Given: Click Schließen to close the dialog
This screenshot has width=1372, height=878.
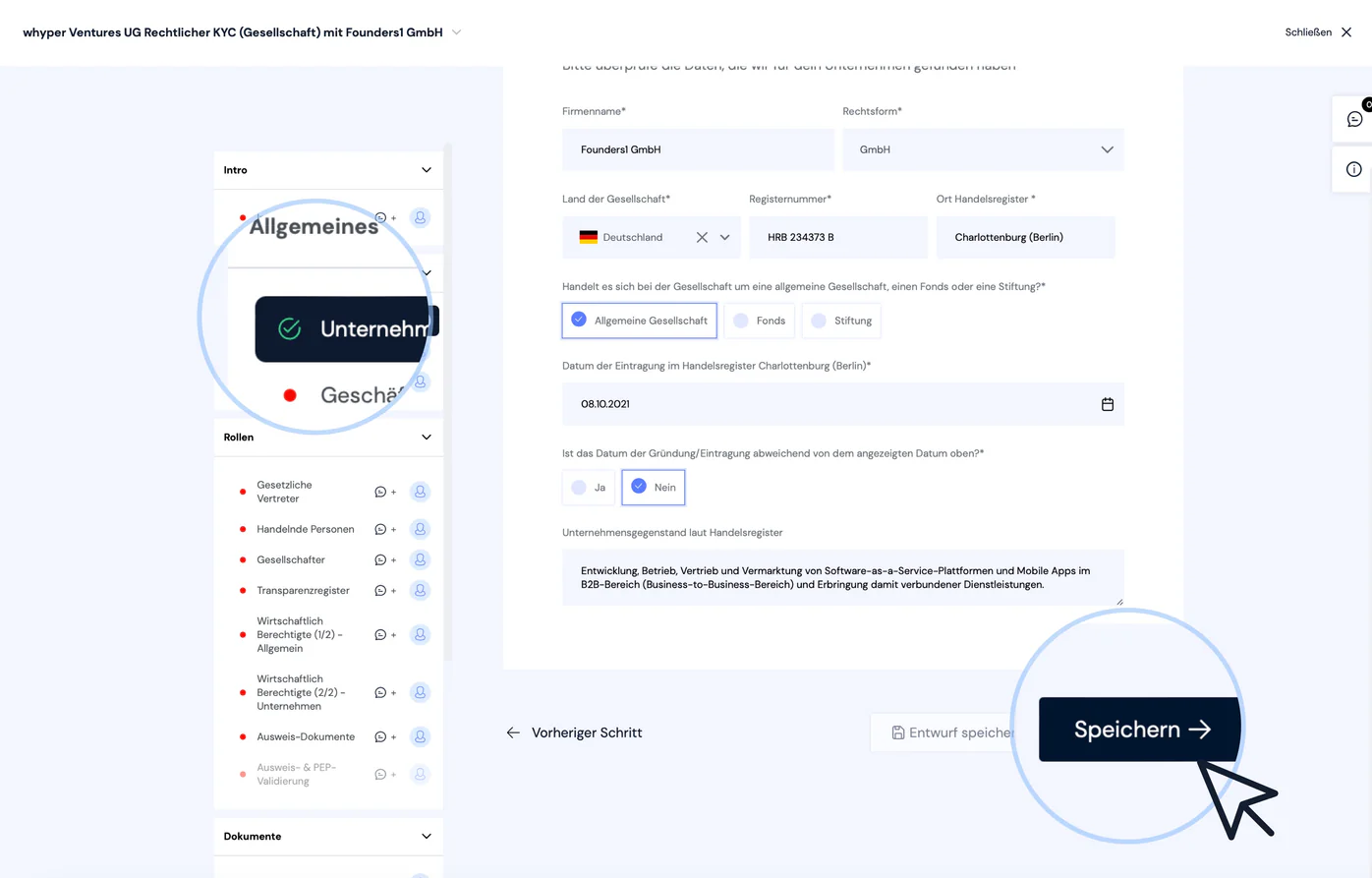Looking at the screenshot, I should coord(1319,32).
